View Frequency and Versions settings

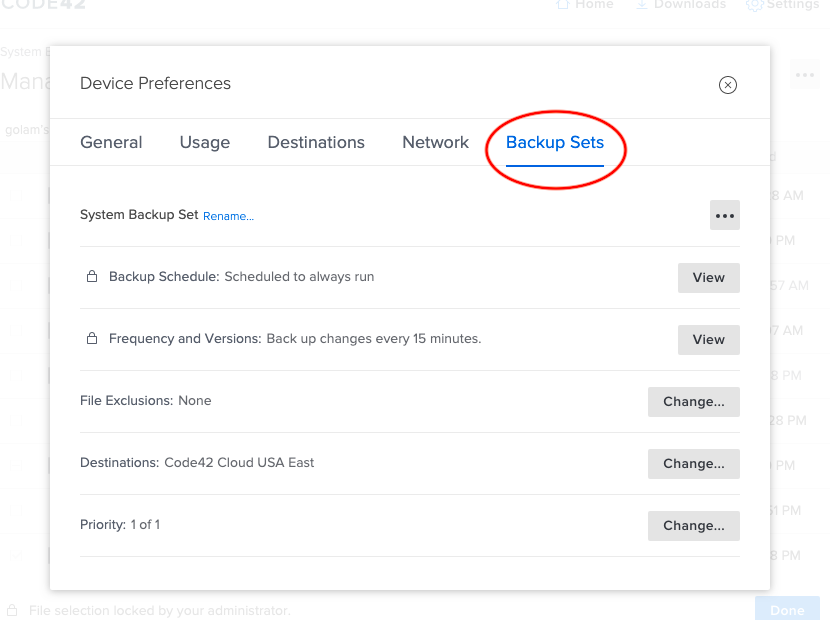[x=709, y=339]
